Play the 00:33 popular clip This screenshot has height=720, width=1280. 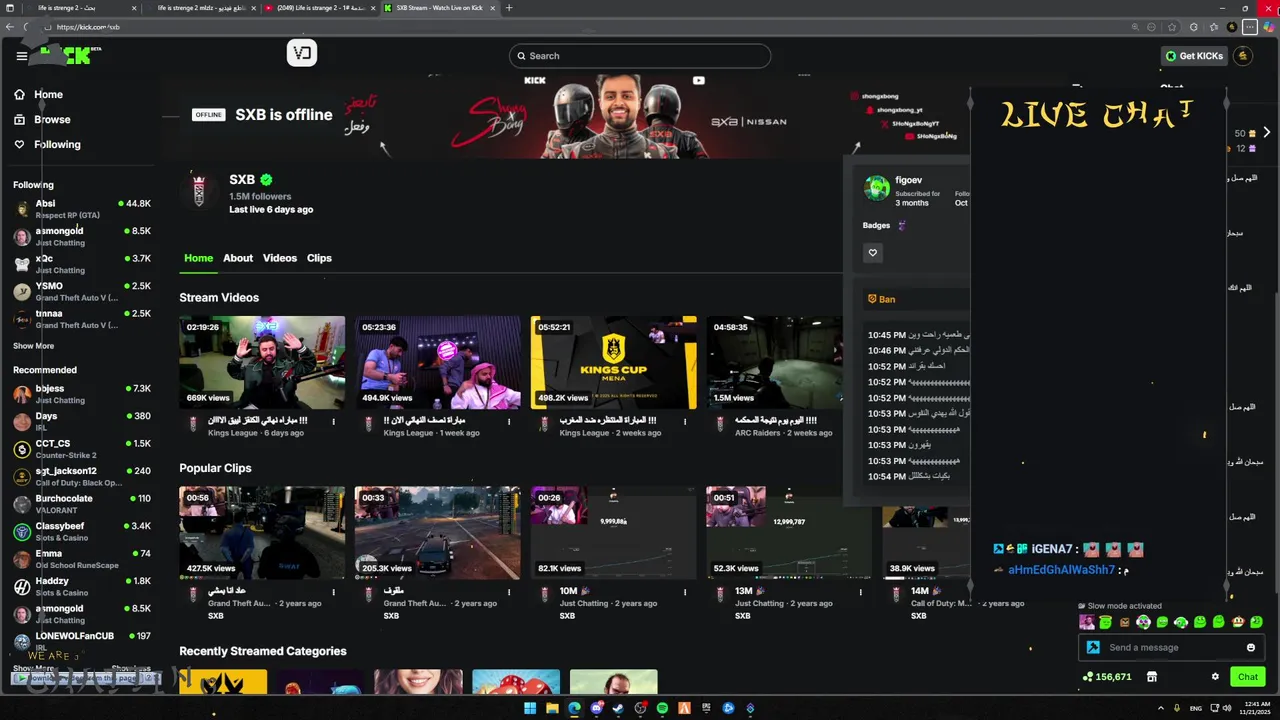pyautogui.click(x=438, y=532)
